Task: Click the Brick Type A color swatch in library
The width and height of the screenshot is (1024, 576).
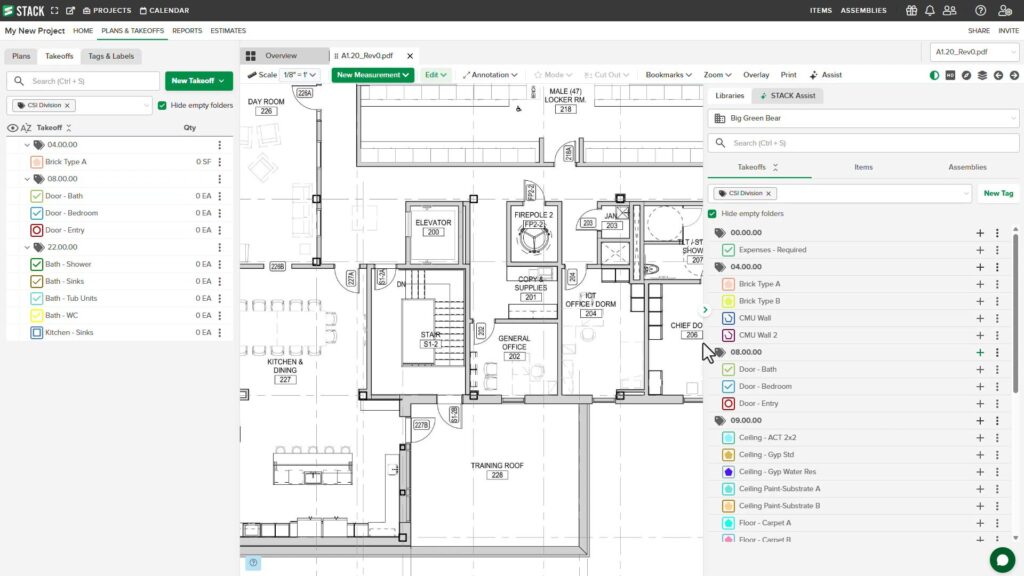Action: tap(728, 284)
